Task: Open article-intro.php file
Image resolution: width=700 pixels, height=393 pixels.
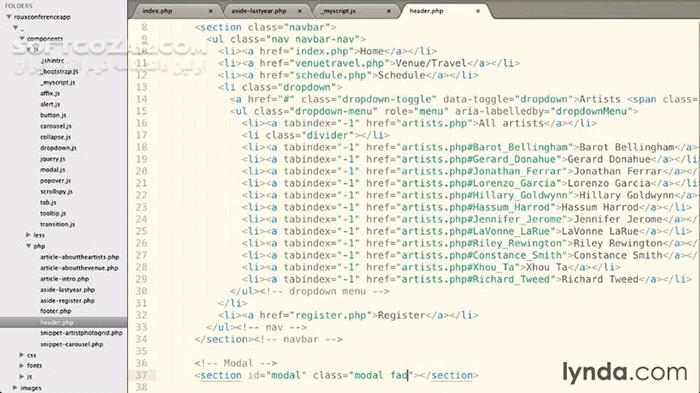Action: 64,279
